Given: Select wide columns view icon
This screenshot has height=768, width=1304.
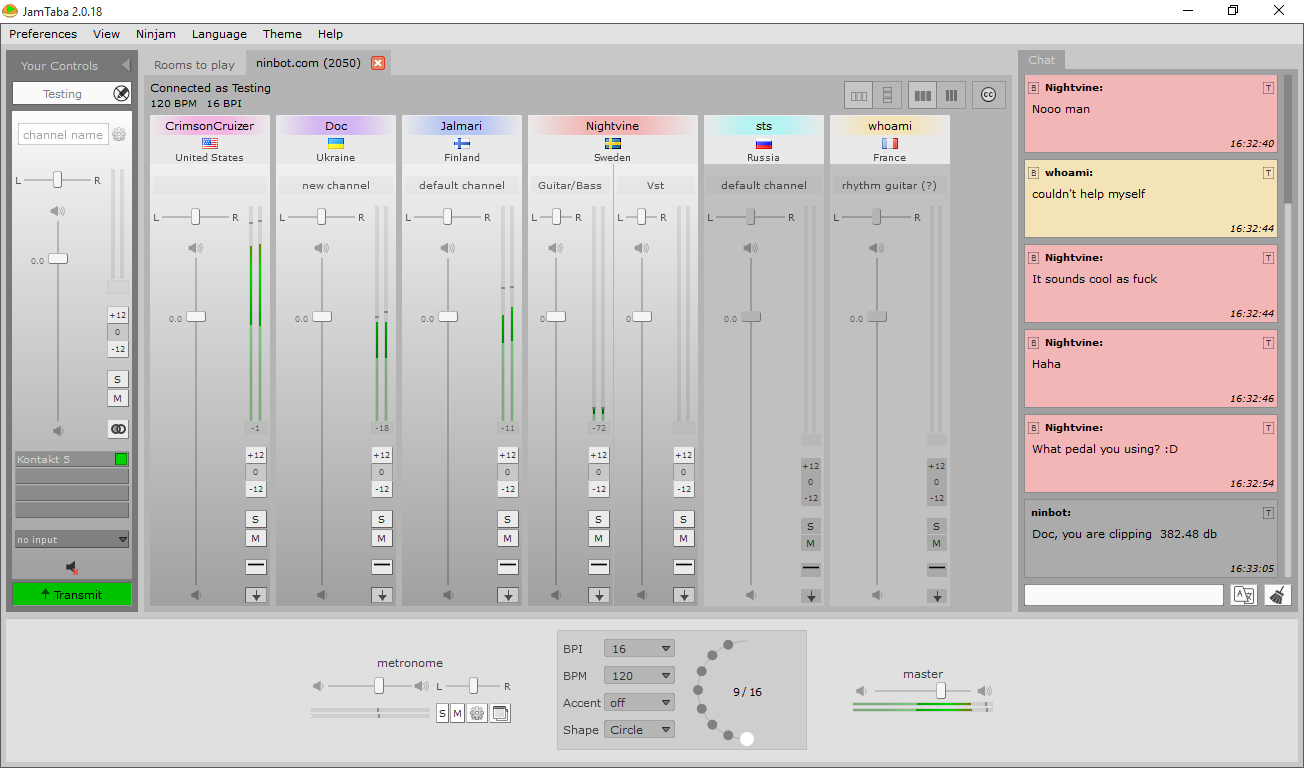Looking at the screenshot, I should tap(923, 95).
